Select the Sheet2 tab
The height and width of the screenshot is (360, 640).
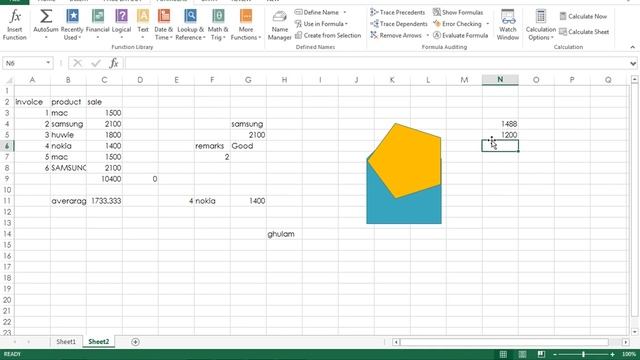coord(99,342)
